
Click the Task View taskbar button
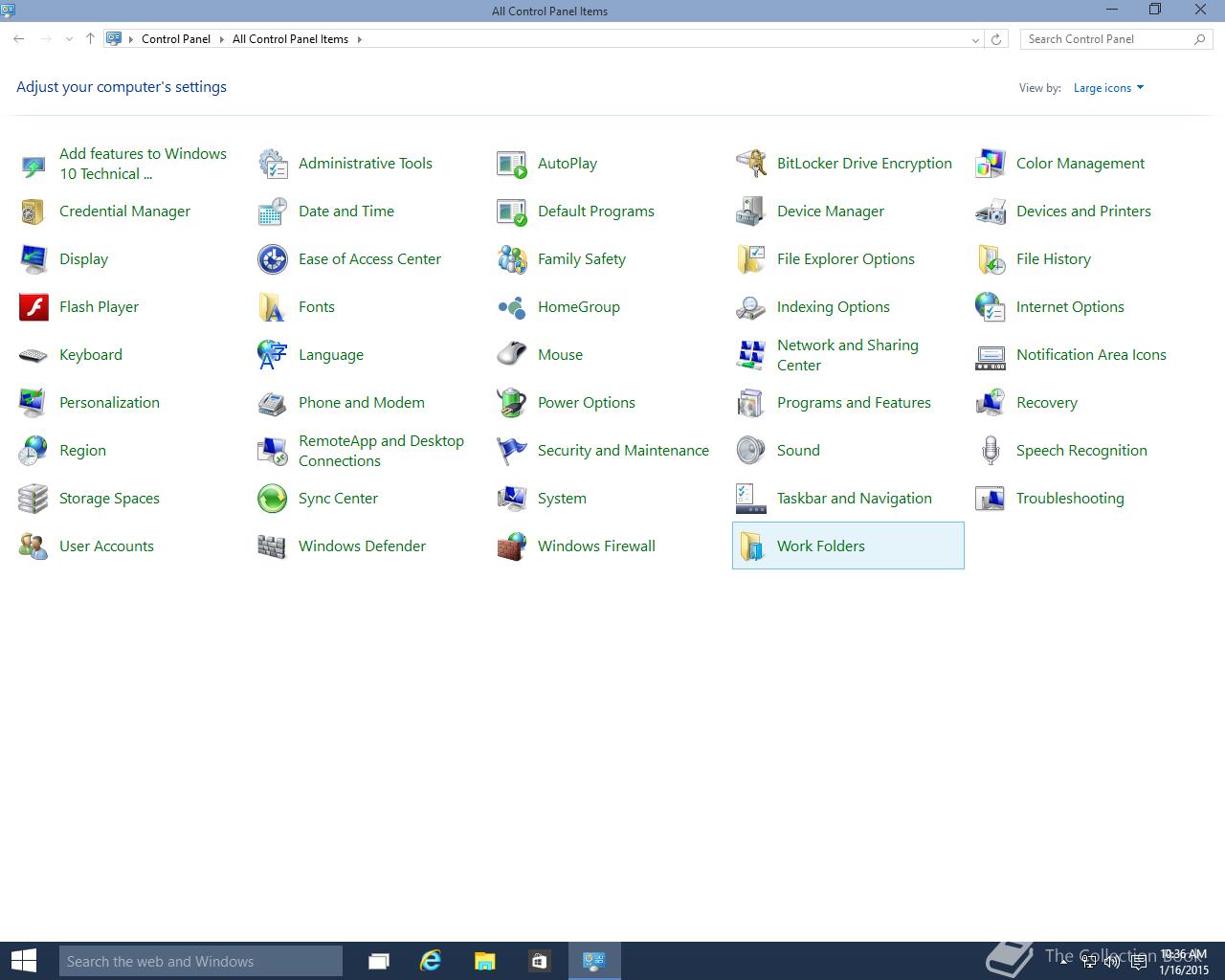379,961
